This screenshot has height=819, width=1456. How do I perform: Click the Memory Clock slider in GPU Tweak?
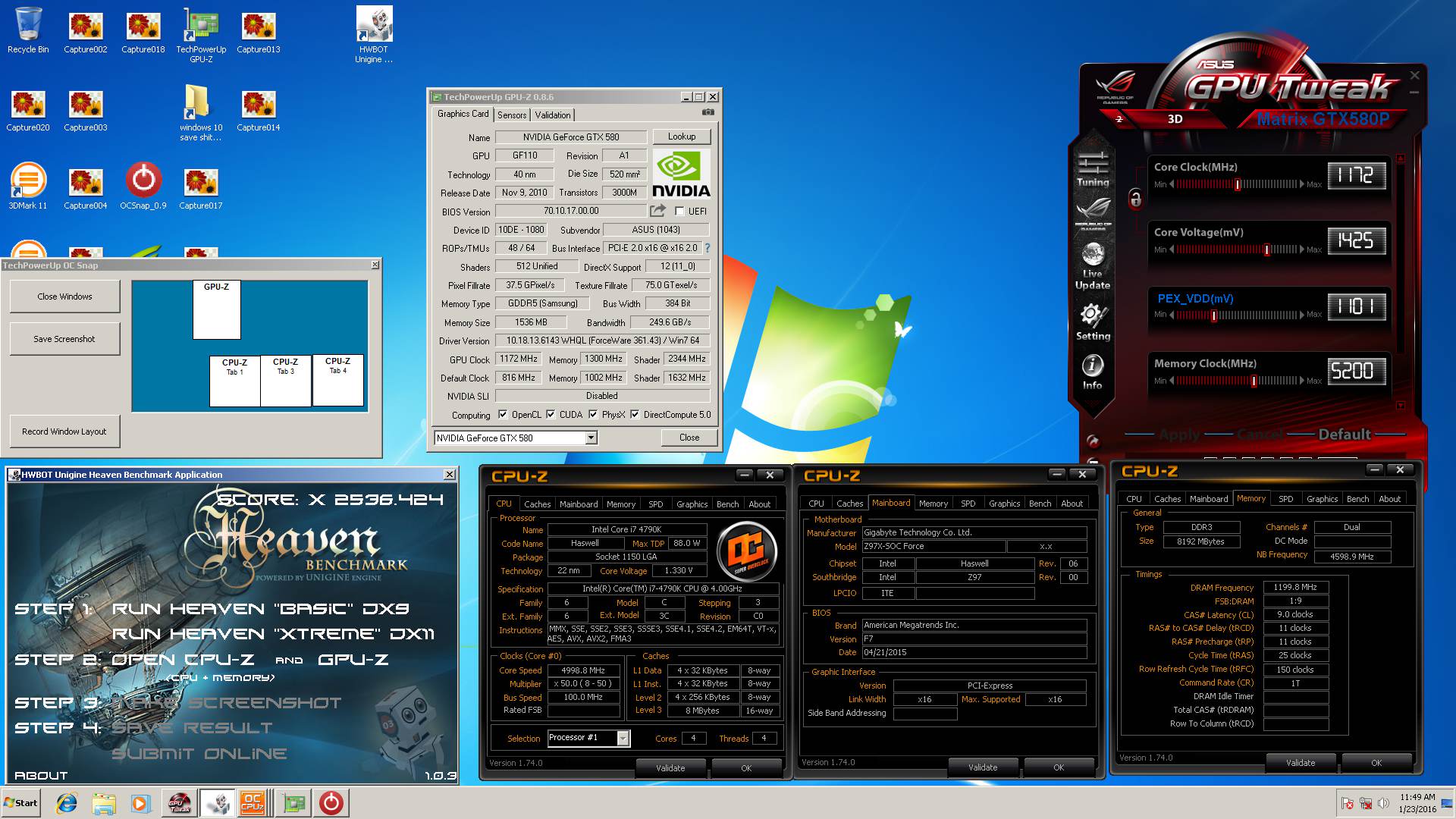coord(1237,381)
